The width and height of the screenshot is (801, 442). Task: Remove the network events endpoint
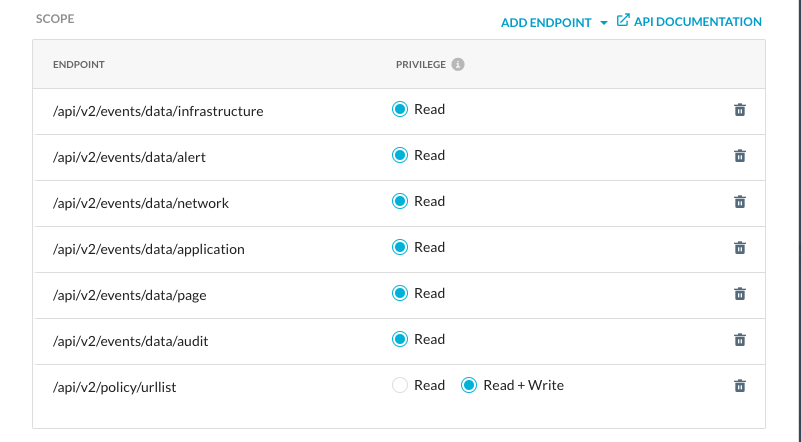tap(740, 202)
